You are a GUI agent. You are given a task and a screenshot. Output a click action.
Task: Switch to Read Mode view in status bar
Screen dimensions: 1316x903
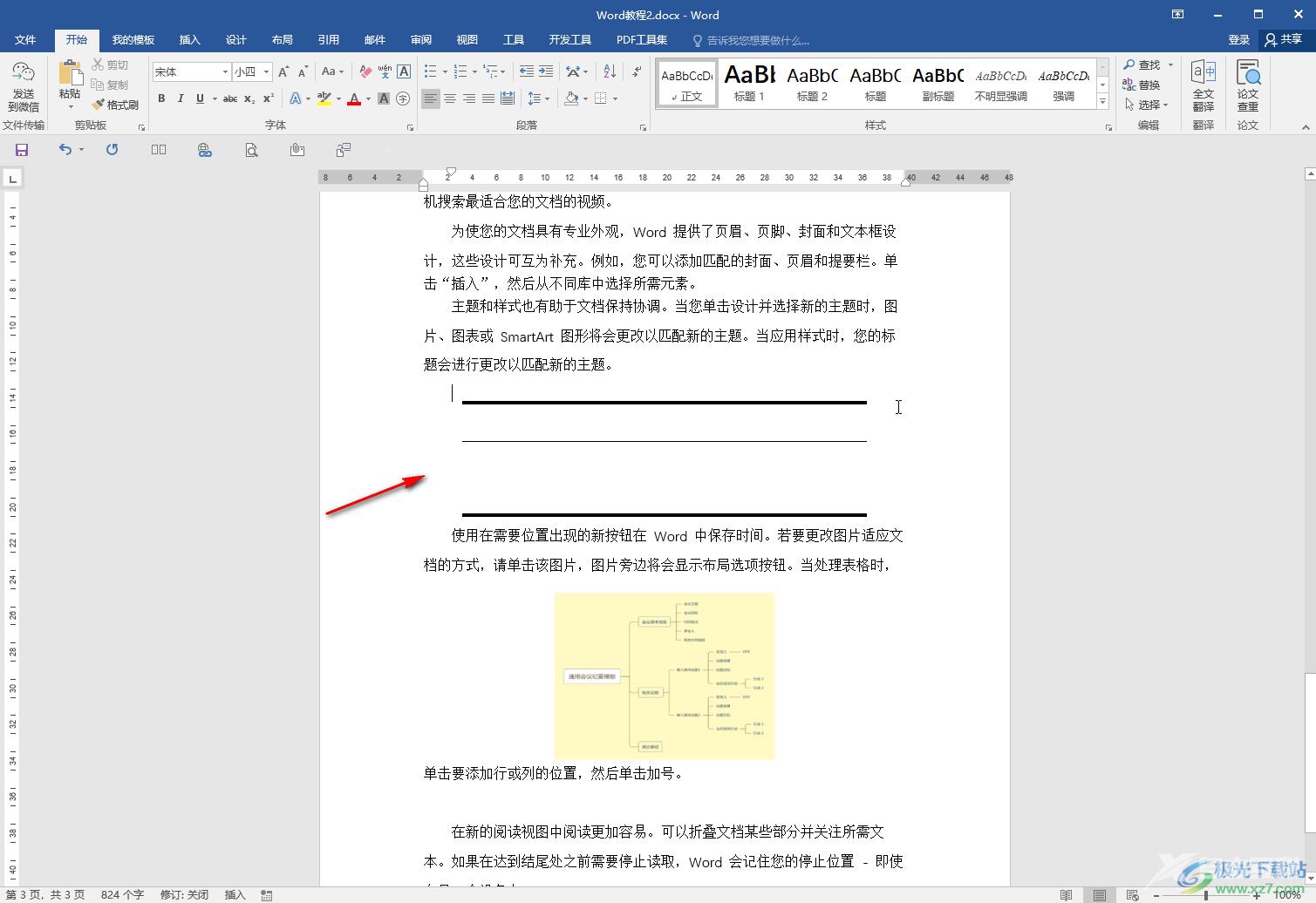[1066, 895]
